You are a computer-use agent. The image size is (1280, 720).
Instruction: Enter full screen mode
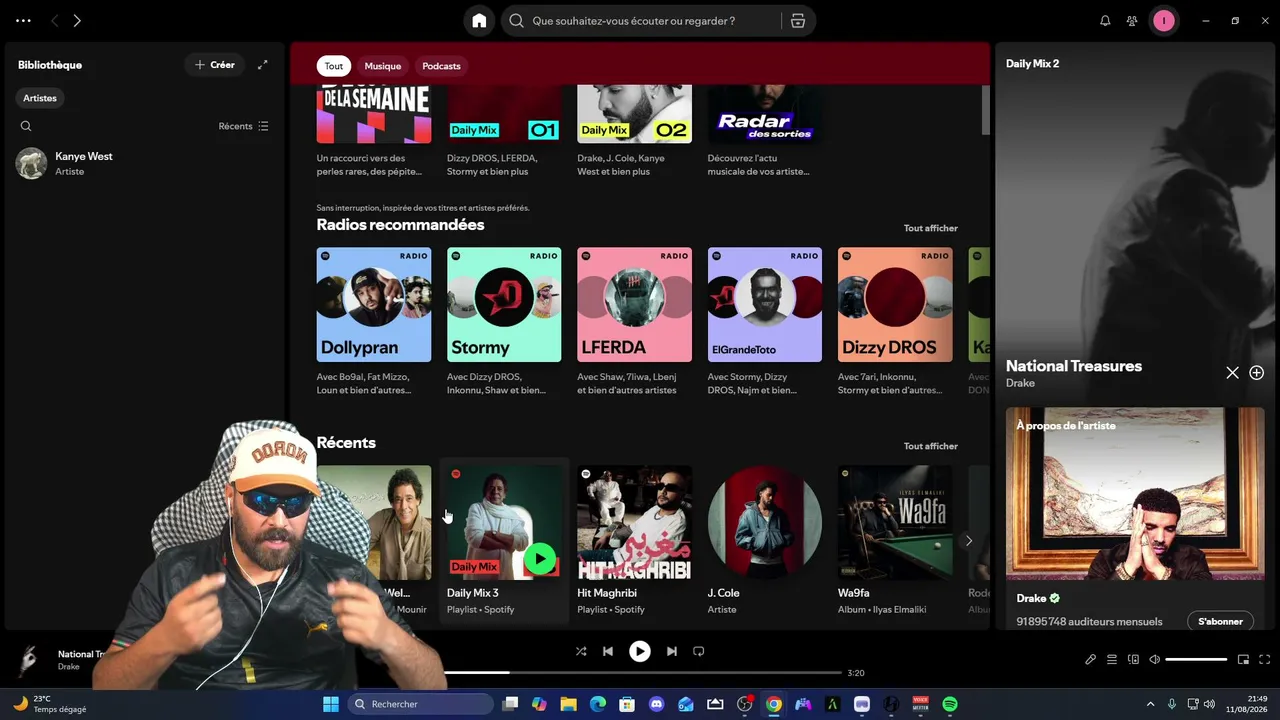1265,659
